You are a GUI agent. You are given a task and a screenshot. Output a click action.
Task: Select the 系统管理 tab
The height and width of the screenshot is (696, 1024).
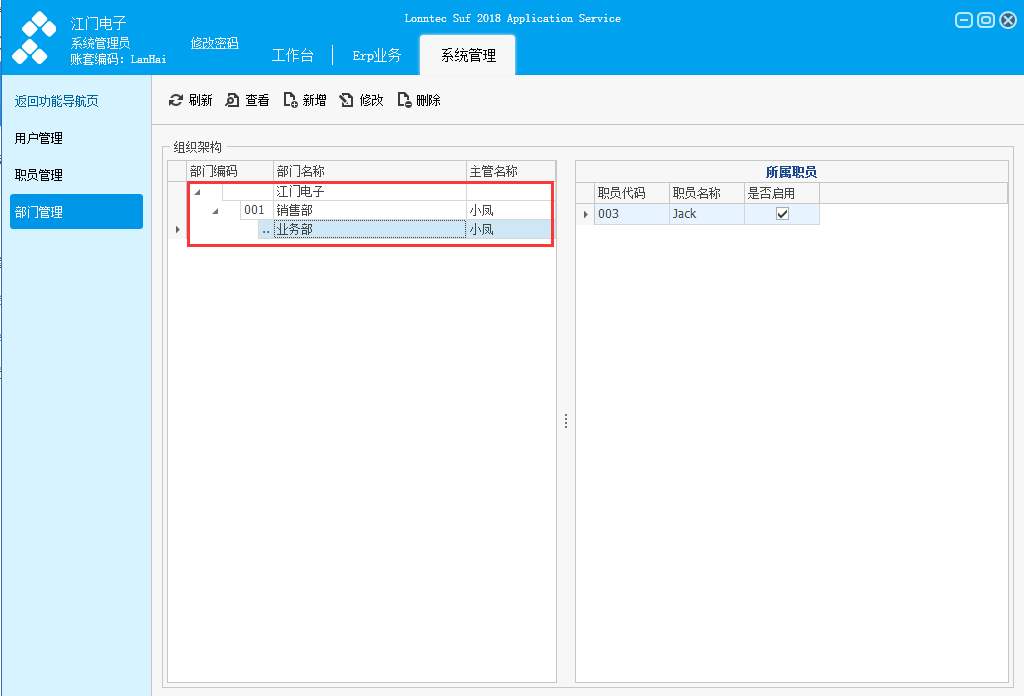[x=468, y=55]
